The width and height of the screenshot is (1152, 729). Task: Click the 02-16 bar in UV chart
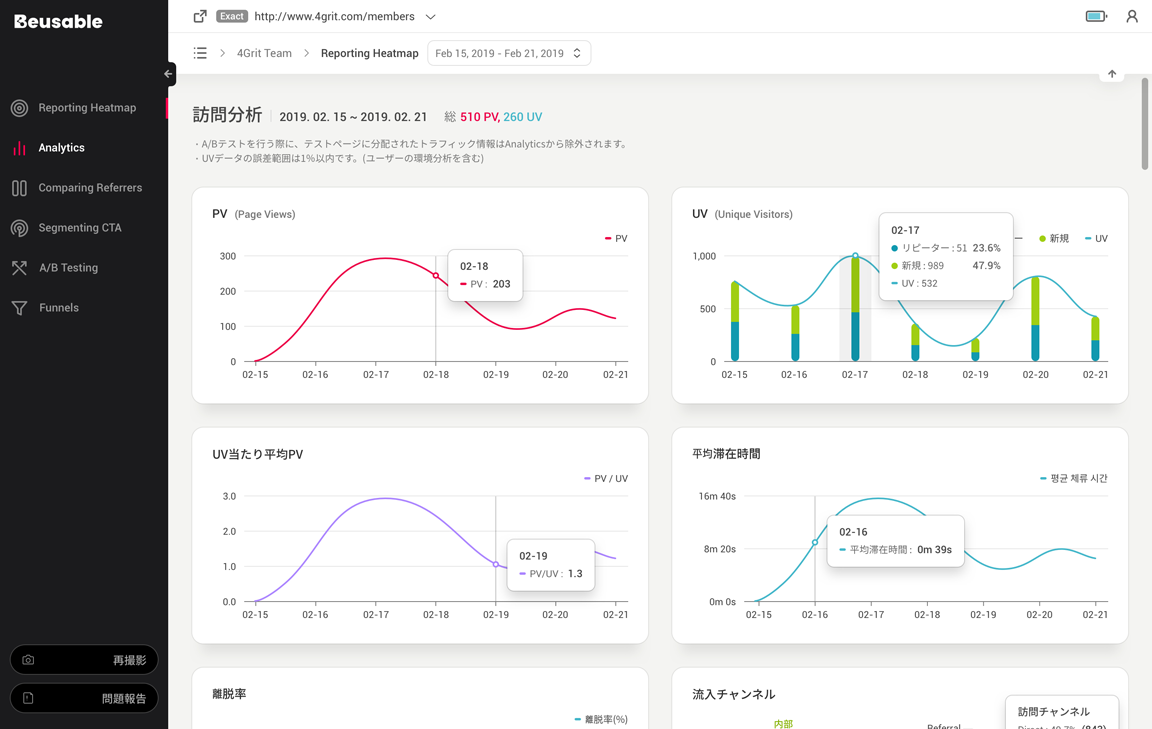pyautogui.click(x=795, y=333)
